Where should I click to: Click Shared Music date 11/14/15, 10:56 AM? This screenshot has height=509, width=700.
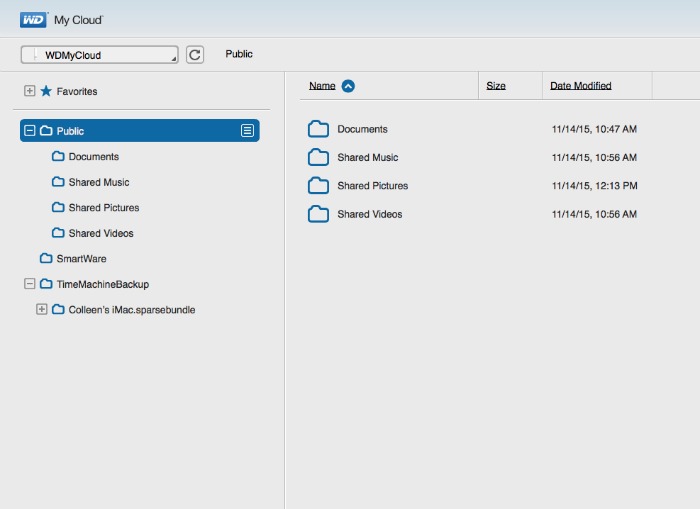tap(594, 157)
